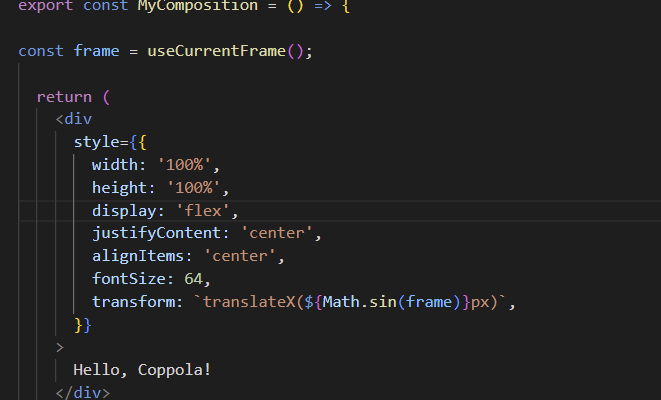Click the 'justifyContent' property
Screen dimensions: 661x400
pos(156,234)
